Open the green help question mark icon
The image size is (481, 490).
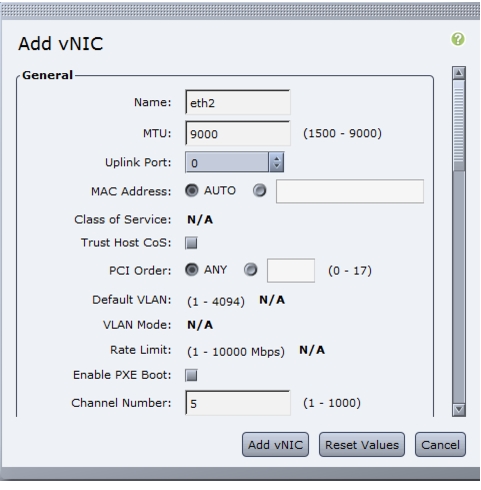458,39
